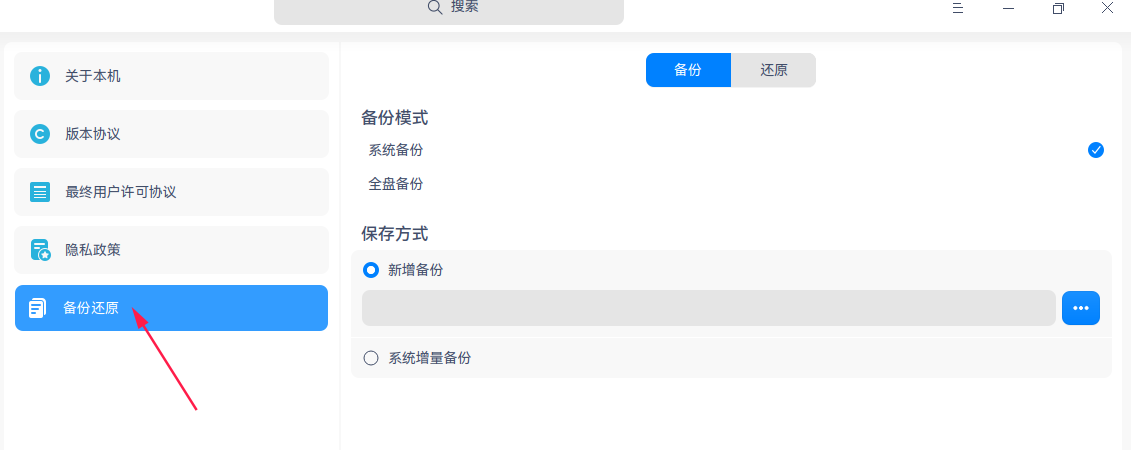The image size is (1131, 450).
Task: Click the search magnifier icon
Action: pos(435,7)
